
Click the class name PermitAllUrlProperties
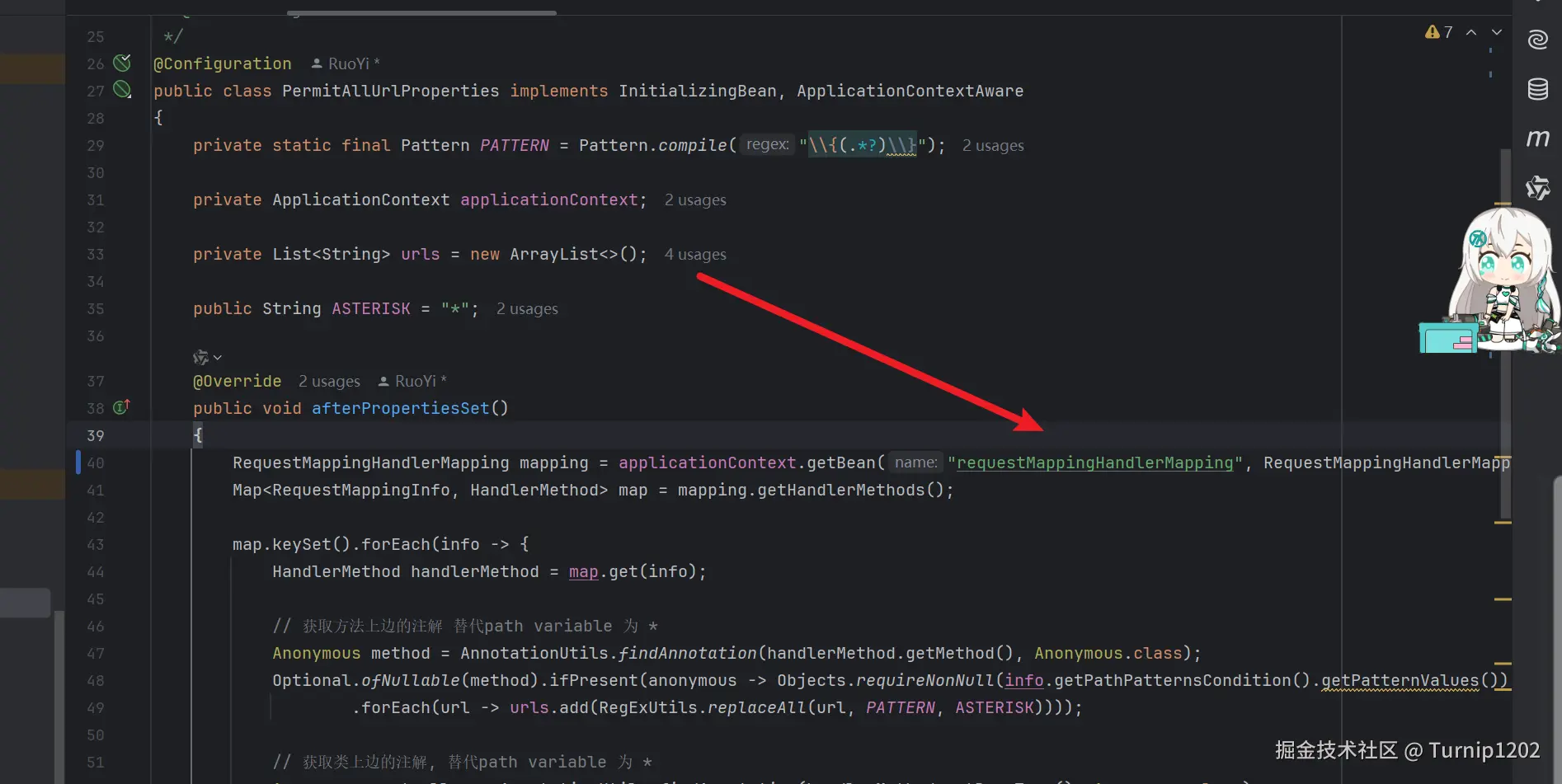tap(391, 91)
